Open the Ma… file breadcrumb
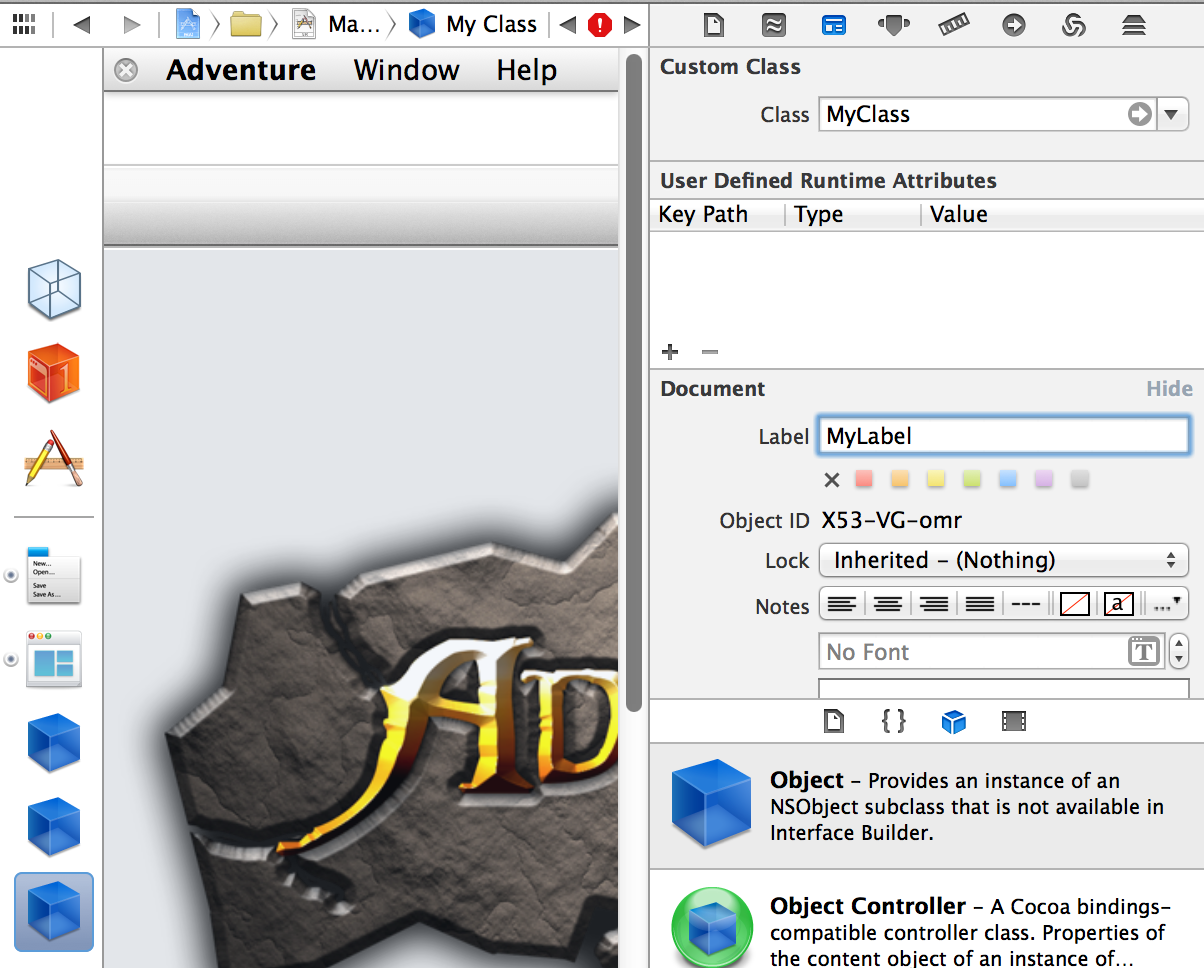Image resolution: width=1204 pixels, height=968 pixels. 337,25
